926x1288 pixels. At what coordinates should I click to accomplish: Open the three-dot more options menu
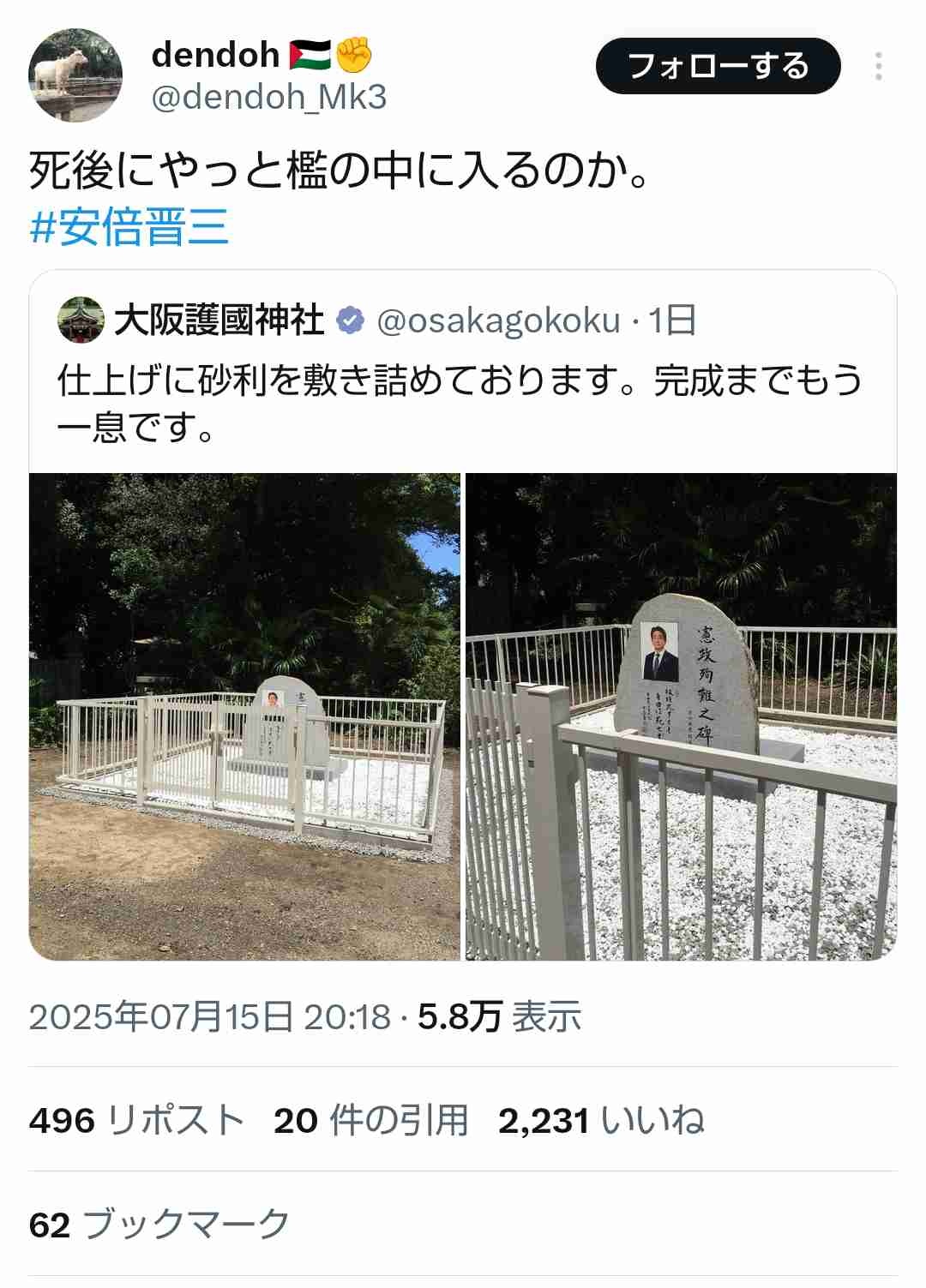[879, 66]
